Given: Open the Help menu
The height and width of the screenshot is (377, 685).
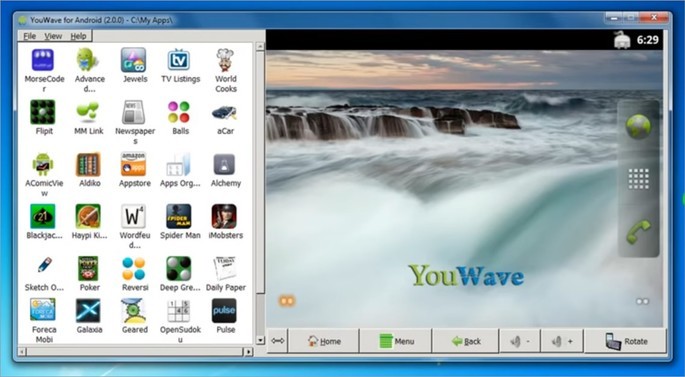Looking at the screenshot, I should (78, 36).
